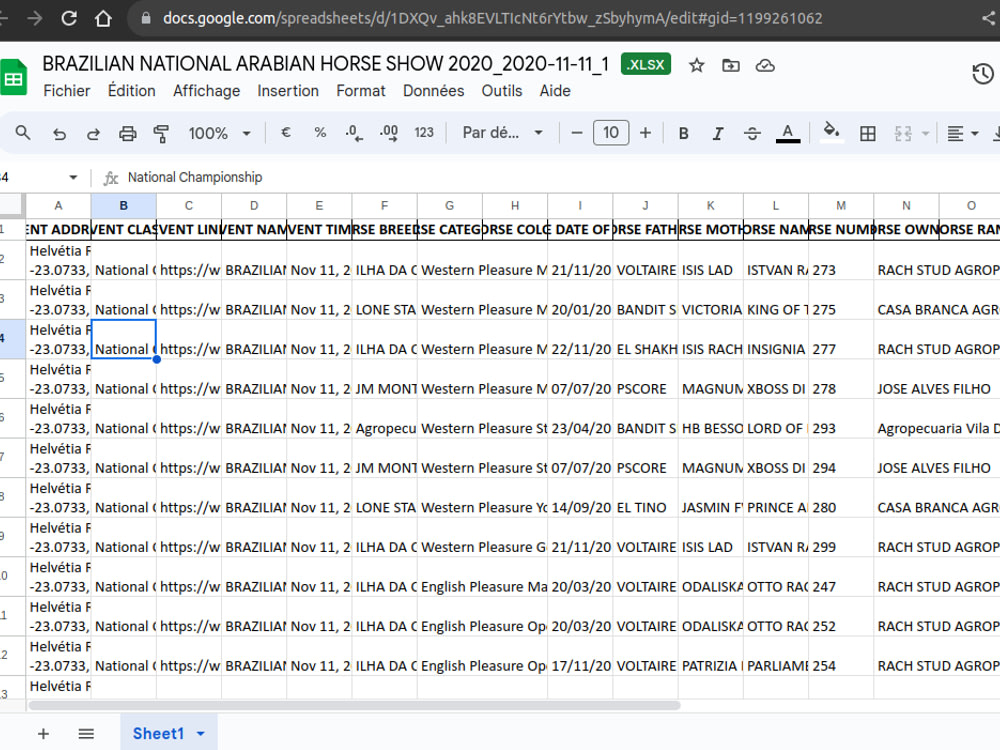Redo the last undone action
The image size is (1000, 750).
[93, 133]
